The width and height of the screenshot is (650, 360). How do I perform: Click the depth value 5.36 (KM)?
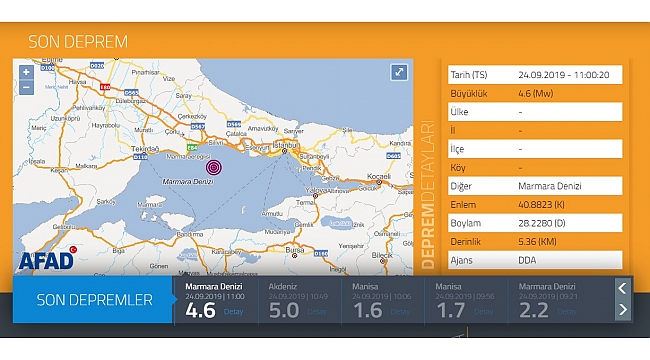pyautogui.click(x=537, y=242)
